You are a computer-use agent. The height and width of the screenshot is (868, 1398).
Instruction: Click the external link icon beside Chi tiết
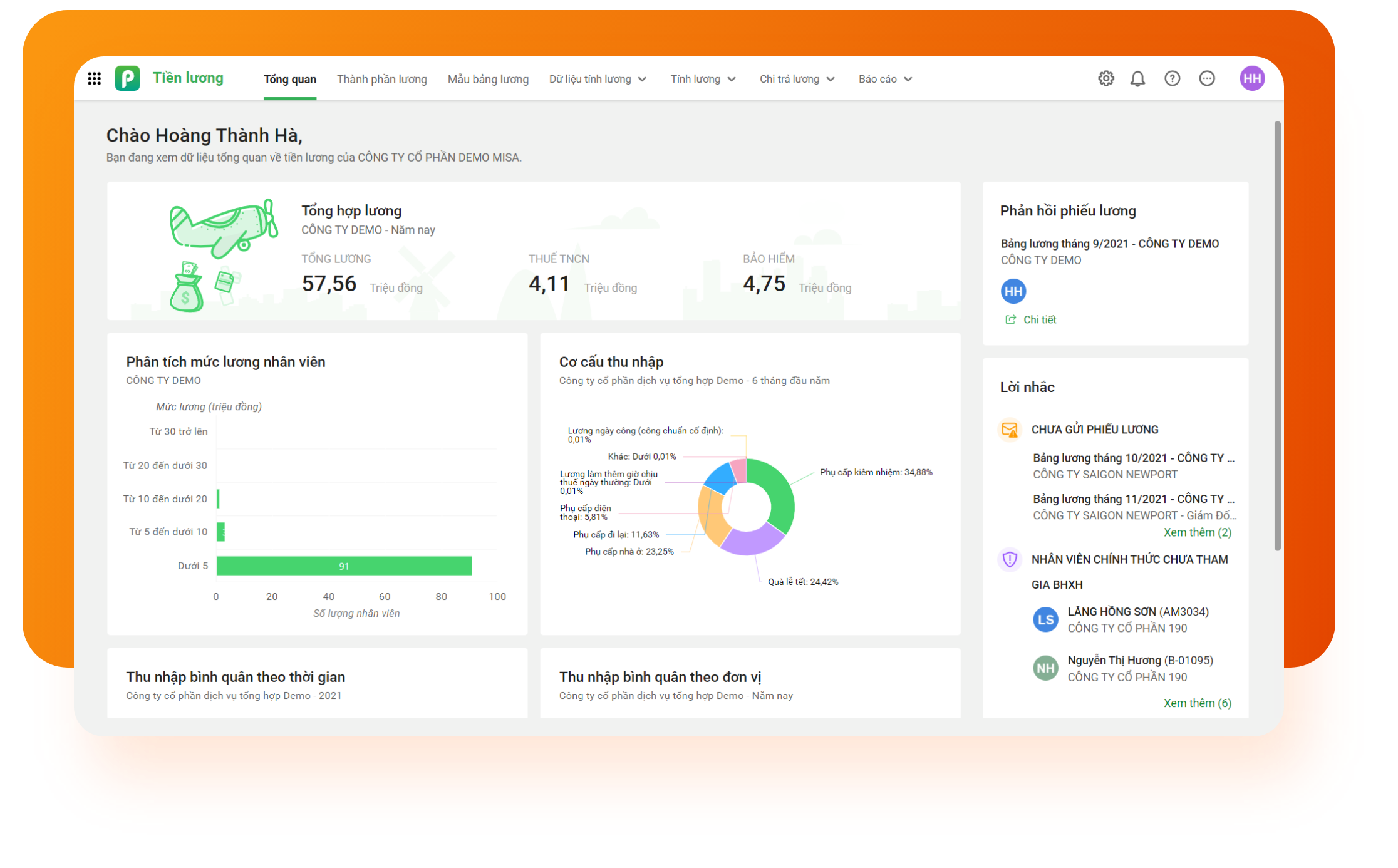point(1010,319)
